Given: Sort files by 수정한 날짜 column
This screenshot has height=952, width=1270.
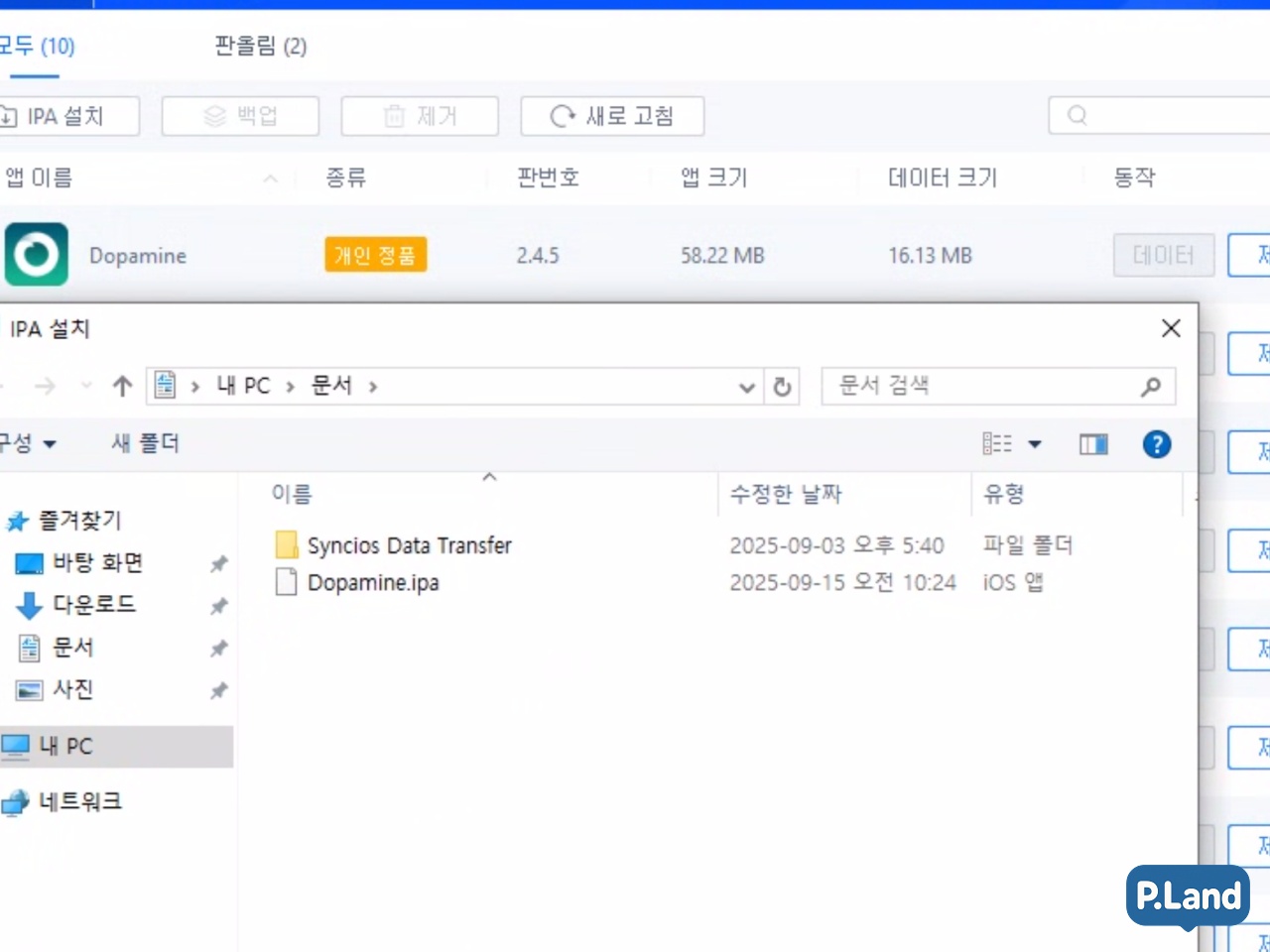Looking at the screenshot, I should pyautogui.click(x=786, y=494).
